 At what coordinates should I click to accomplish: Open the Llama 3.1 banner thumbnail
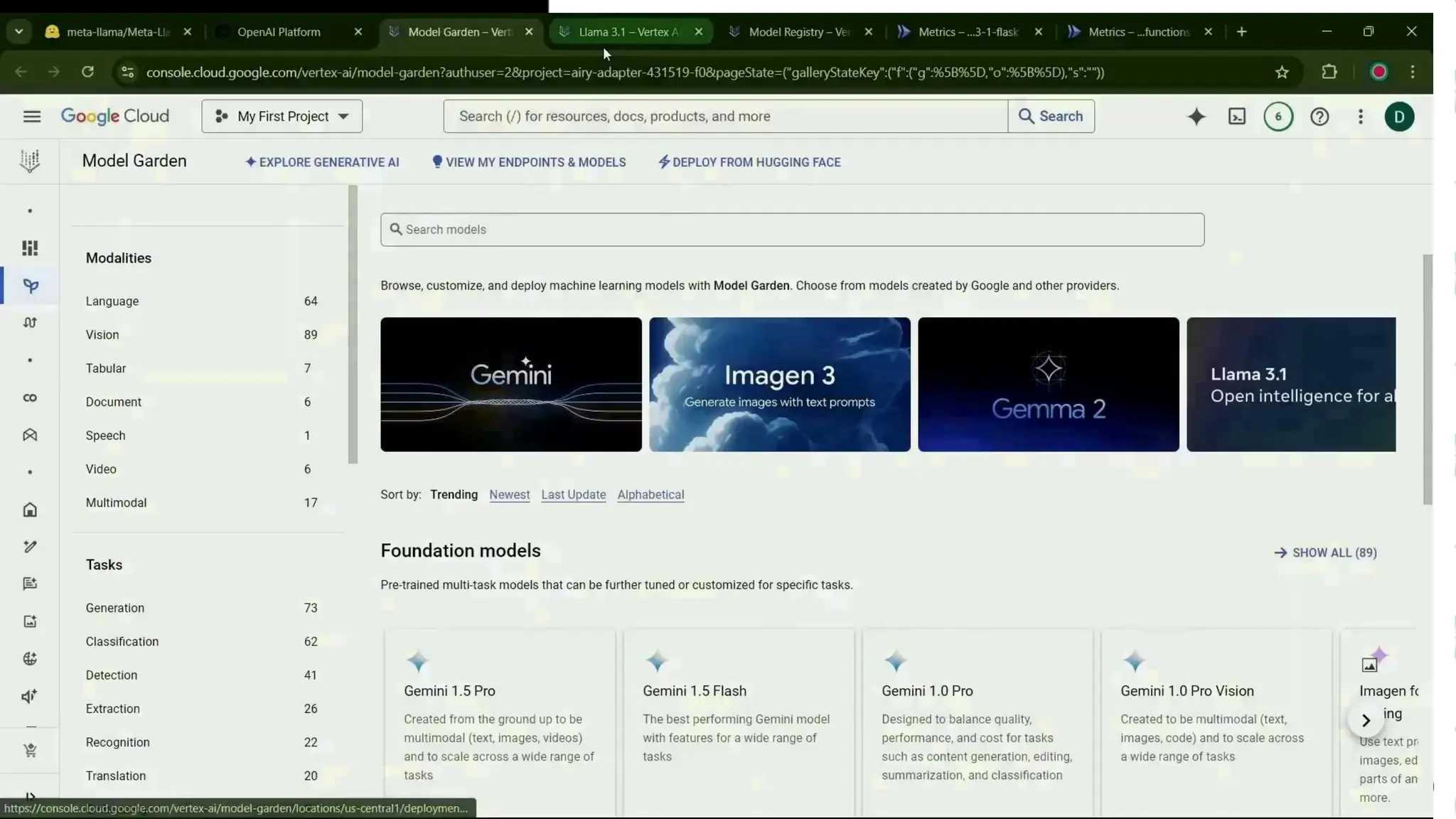(x=1291, y=385)
